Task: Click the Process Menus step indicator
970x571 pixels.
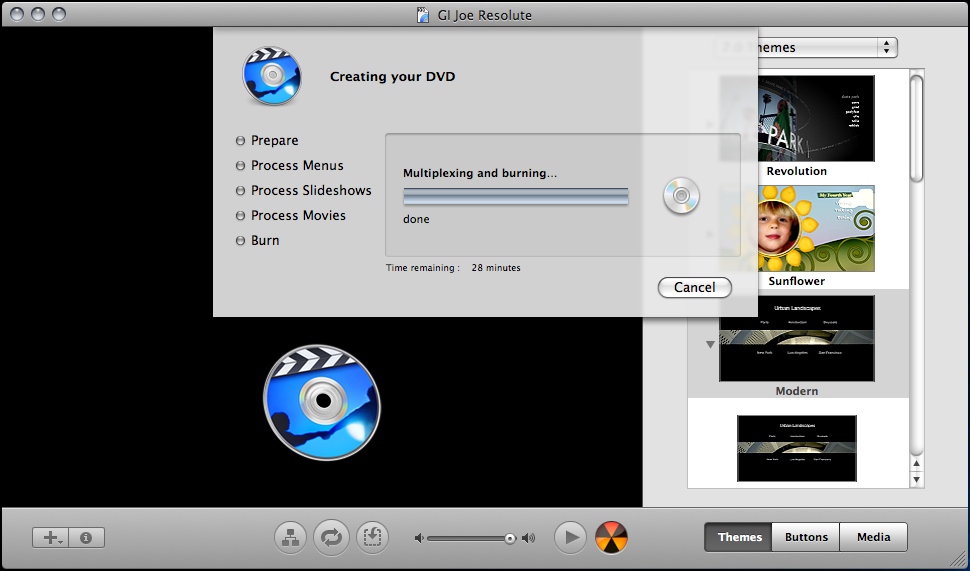Action: pyautogui.click(x=241, y=166)
